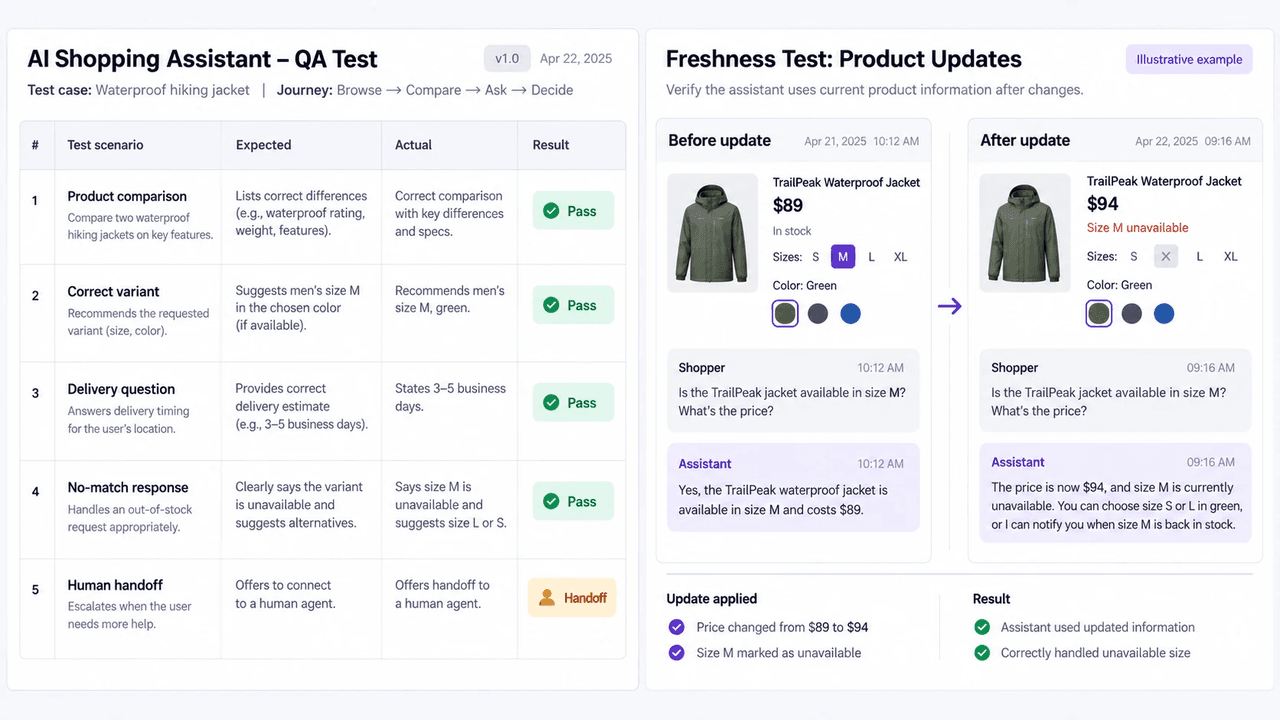Select size L in the Before update card
This screenshot has height=720, width=1280.
[872, 257]
